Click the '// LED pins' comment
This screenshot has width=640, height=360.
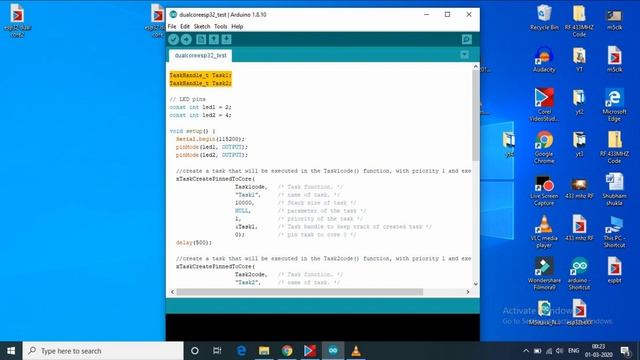click(x=187, y=99)
